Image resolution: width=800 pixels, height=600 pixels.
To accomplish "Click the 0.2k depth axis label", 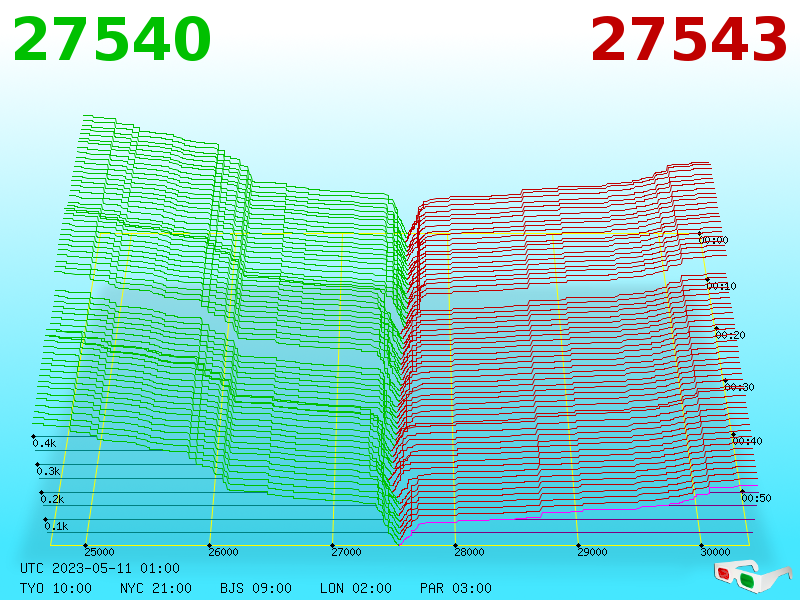I will [x=53, y=499].
